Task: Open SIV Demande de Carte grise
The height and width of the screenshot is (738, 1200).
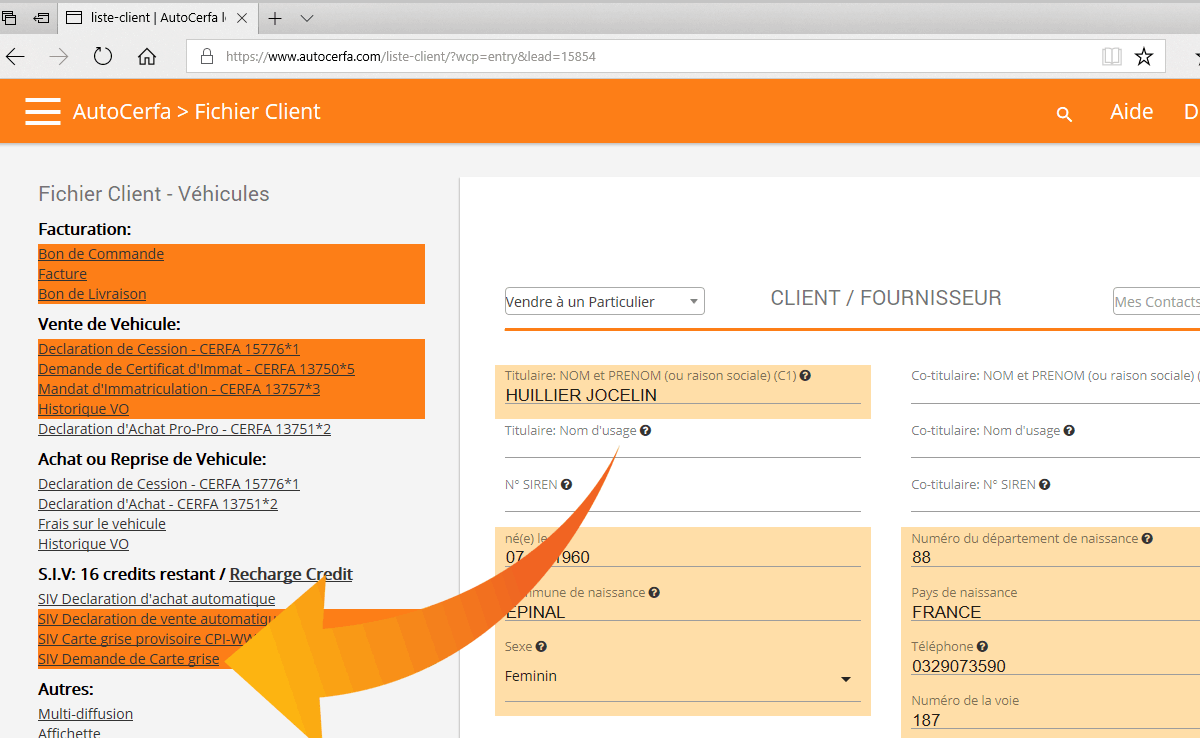Action: point(128,659)
